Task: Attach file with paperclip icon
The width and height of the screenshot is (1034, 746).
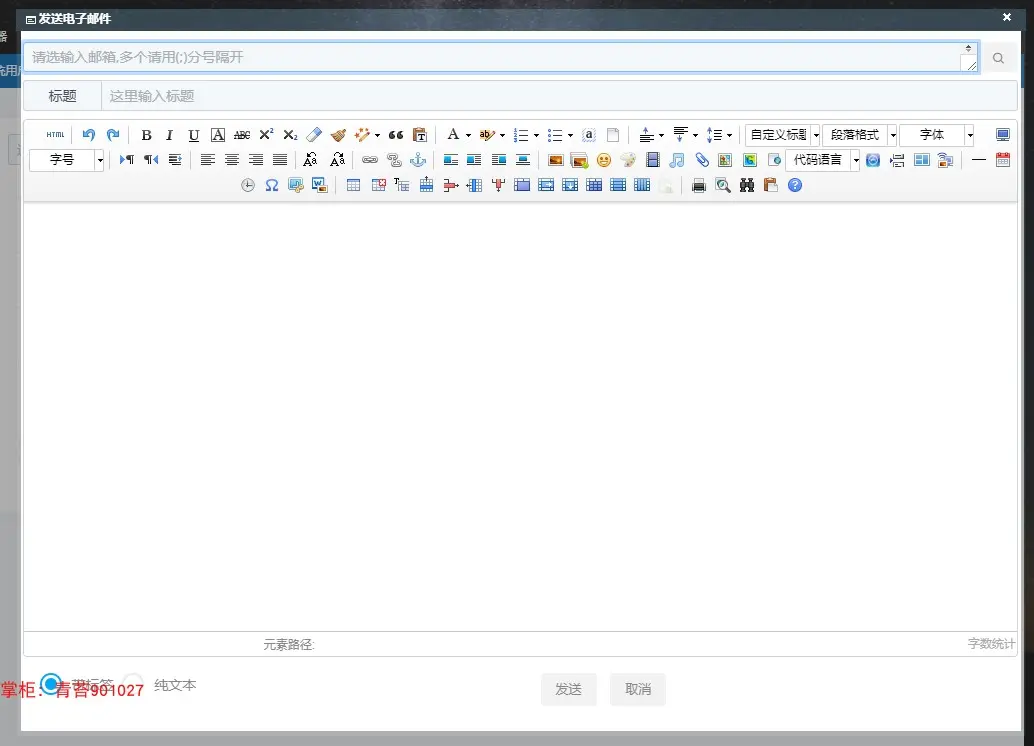Action: pyautogui.click(x=702, y=160)
